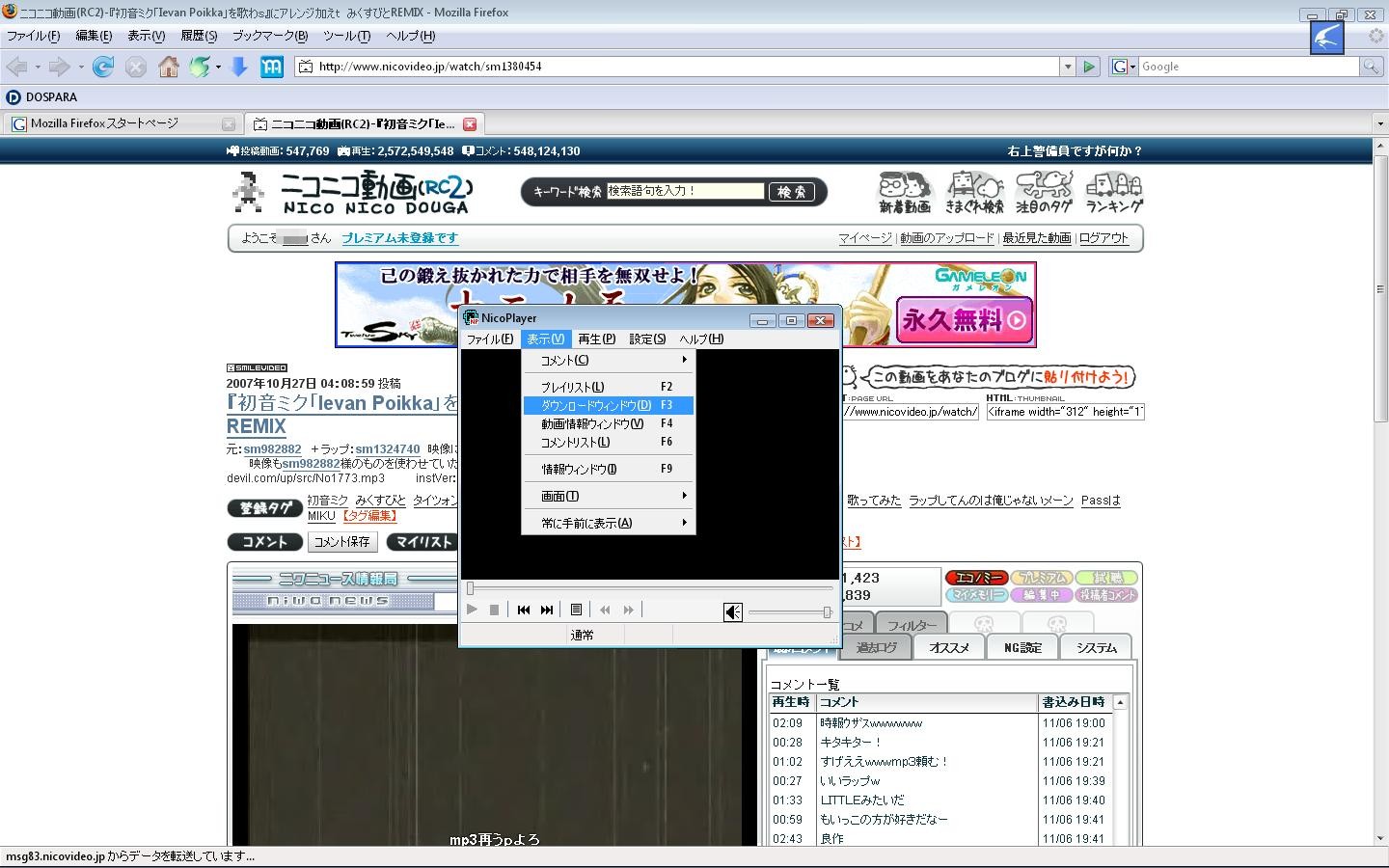Screen dimensions: 1389x868
Task: Go to Firefox home page
Action: point(169,67)
